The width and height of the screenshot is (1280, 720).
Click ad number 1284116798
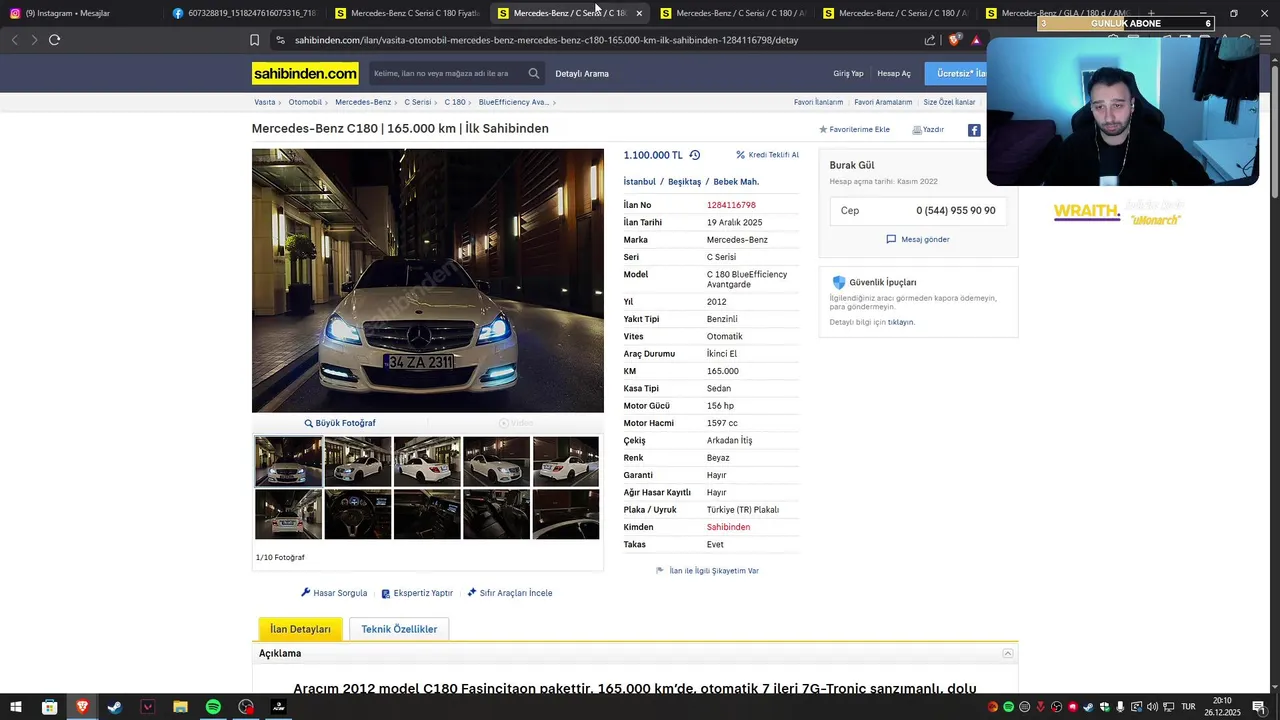731,205
